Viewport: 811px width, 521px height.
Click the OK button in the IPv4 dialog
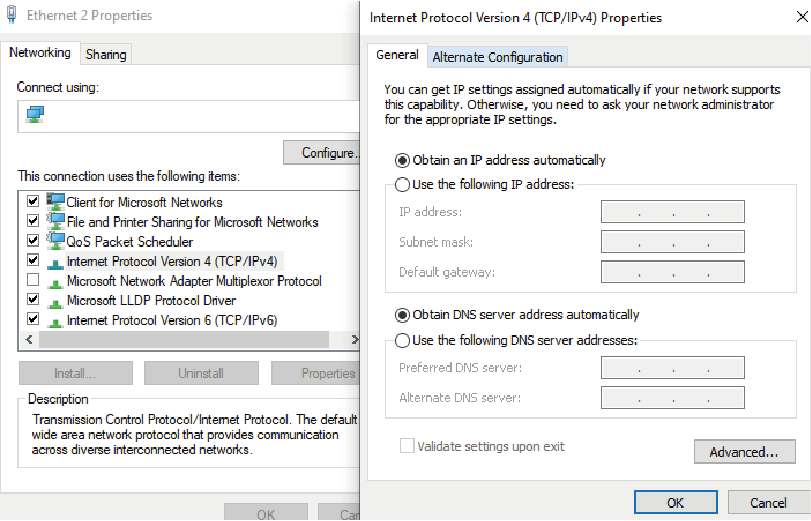675,502
